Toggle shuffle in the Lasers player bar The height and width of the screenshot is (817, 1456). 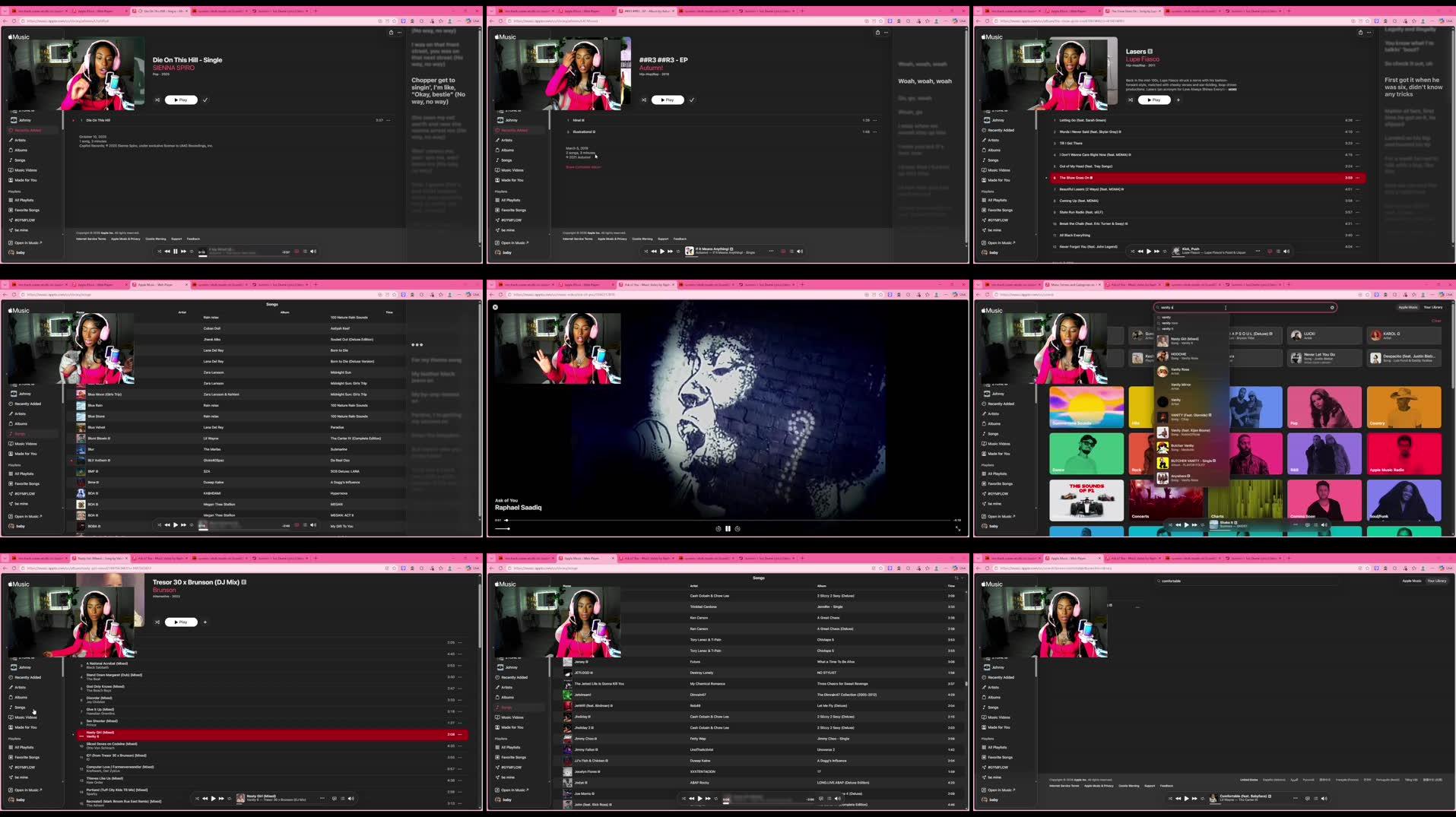pyautogui.click(x=1132, y=252)
